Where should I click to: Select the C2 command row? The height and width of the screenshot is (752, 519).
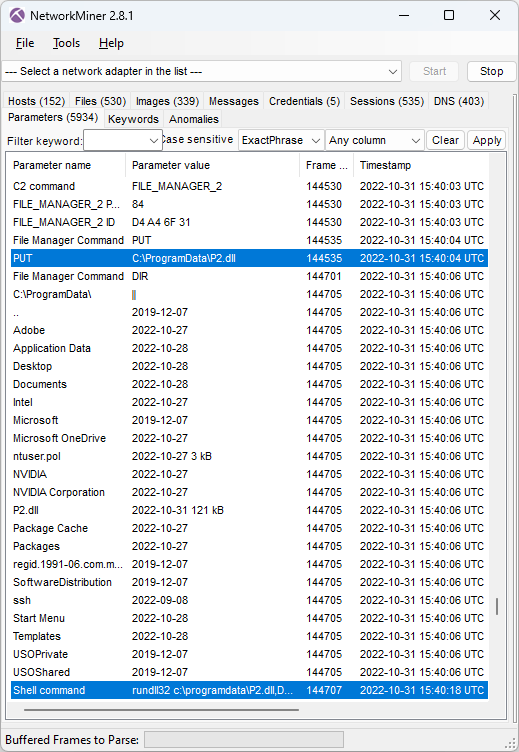[249, 186]
